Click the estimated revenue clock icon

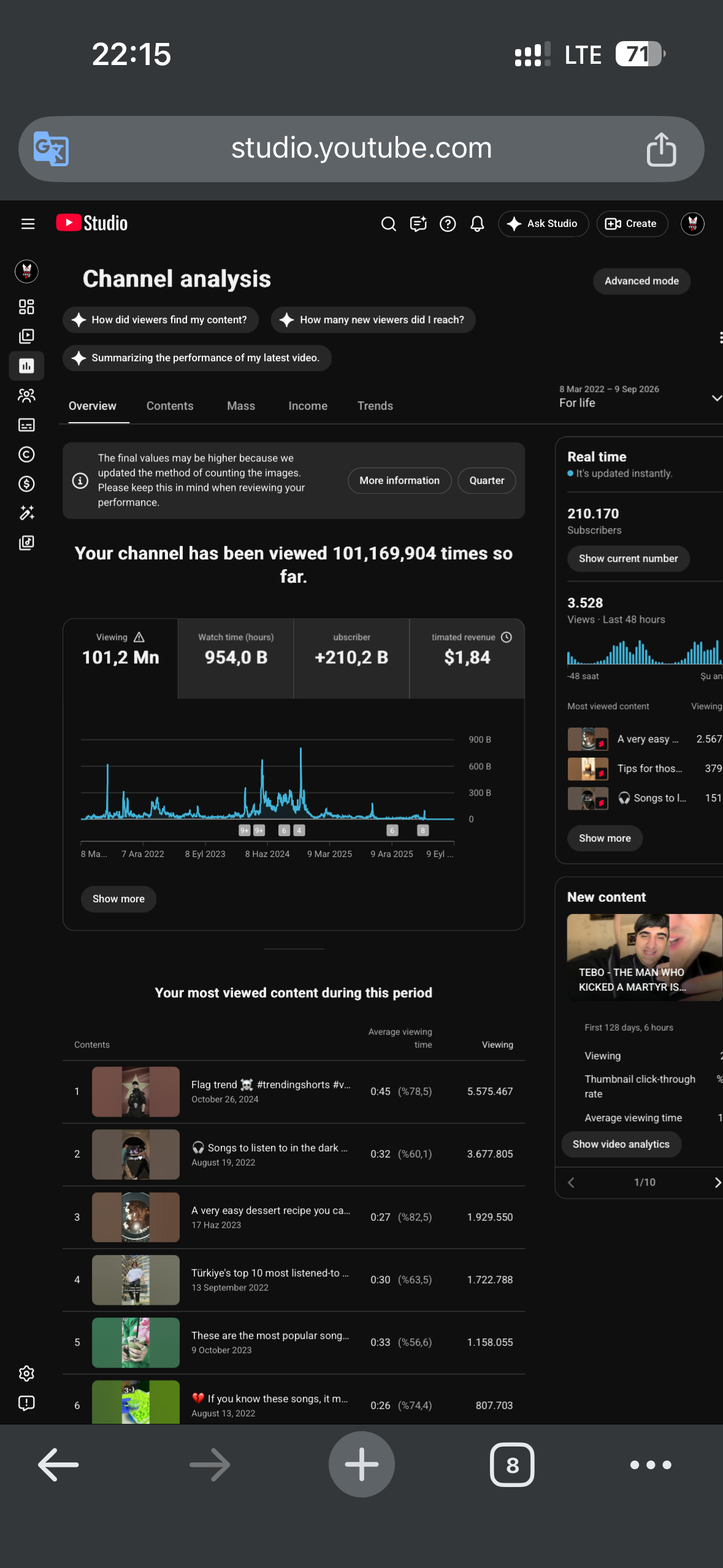tap(507, 637)
